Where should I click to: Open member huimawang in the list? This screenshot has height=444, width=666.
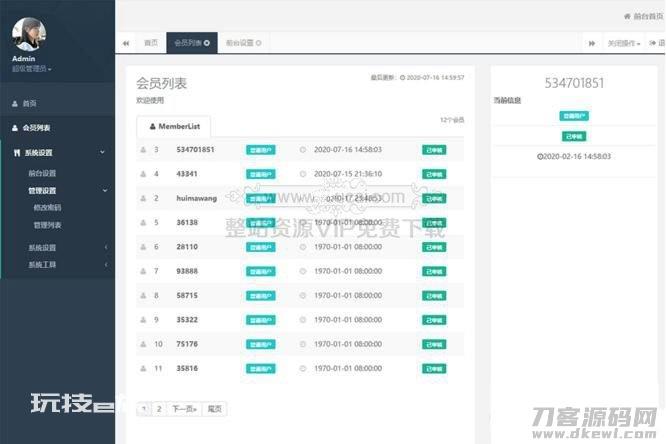197,198
